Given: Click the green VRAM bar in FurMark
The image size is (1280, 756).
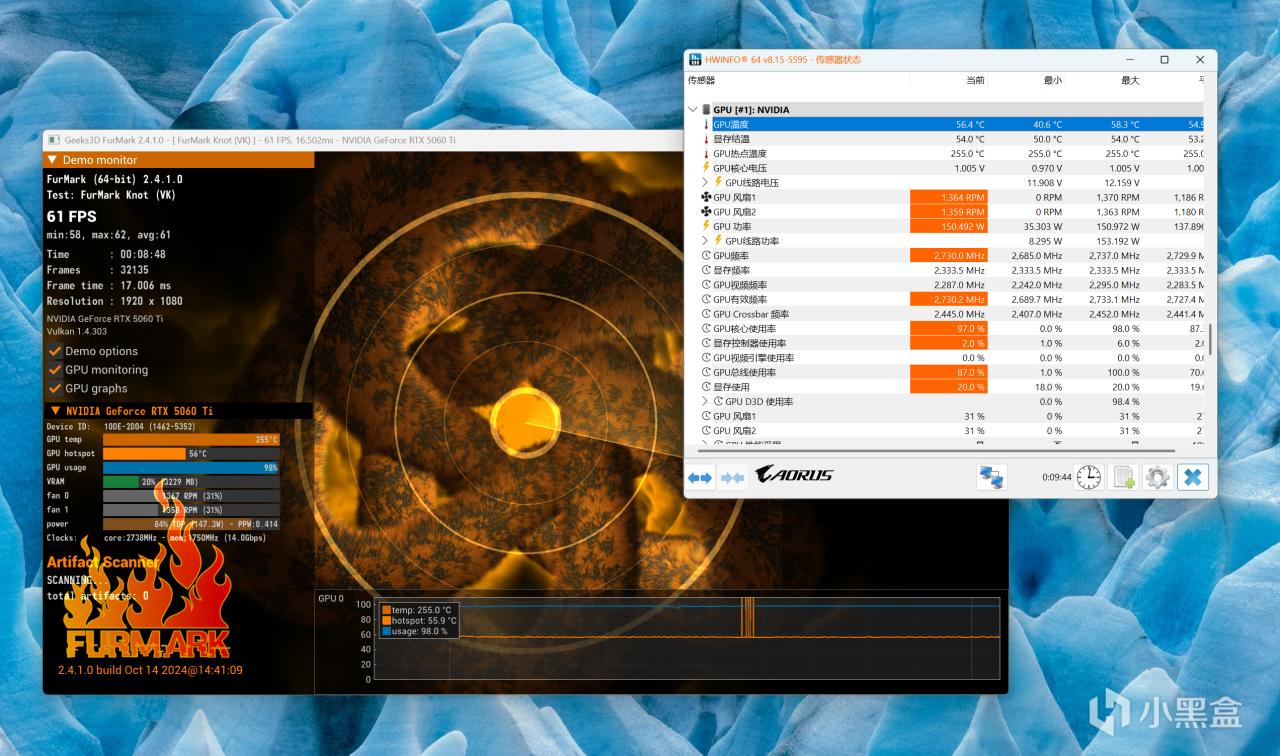Looking at the screenshot, I should point(121,482).
